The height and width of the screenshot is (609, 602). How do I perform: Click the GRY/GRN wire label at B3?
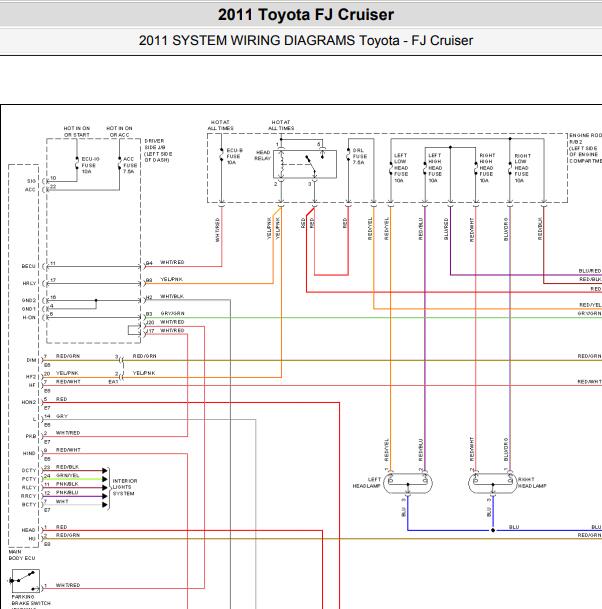172,313
